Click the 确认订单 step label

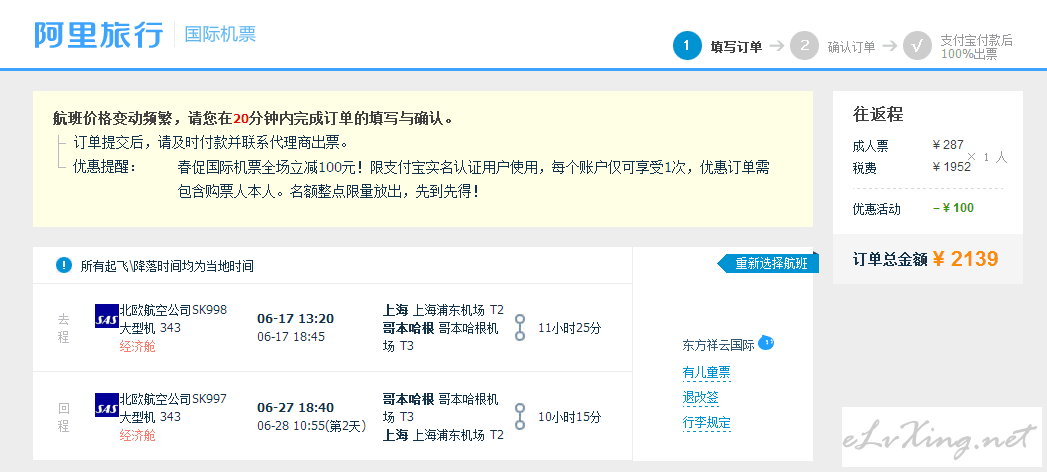851,47
